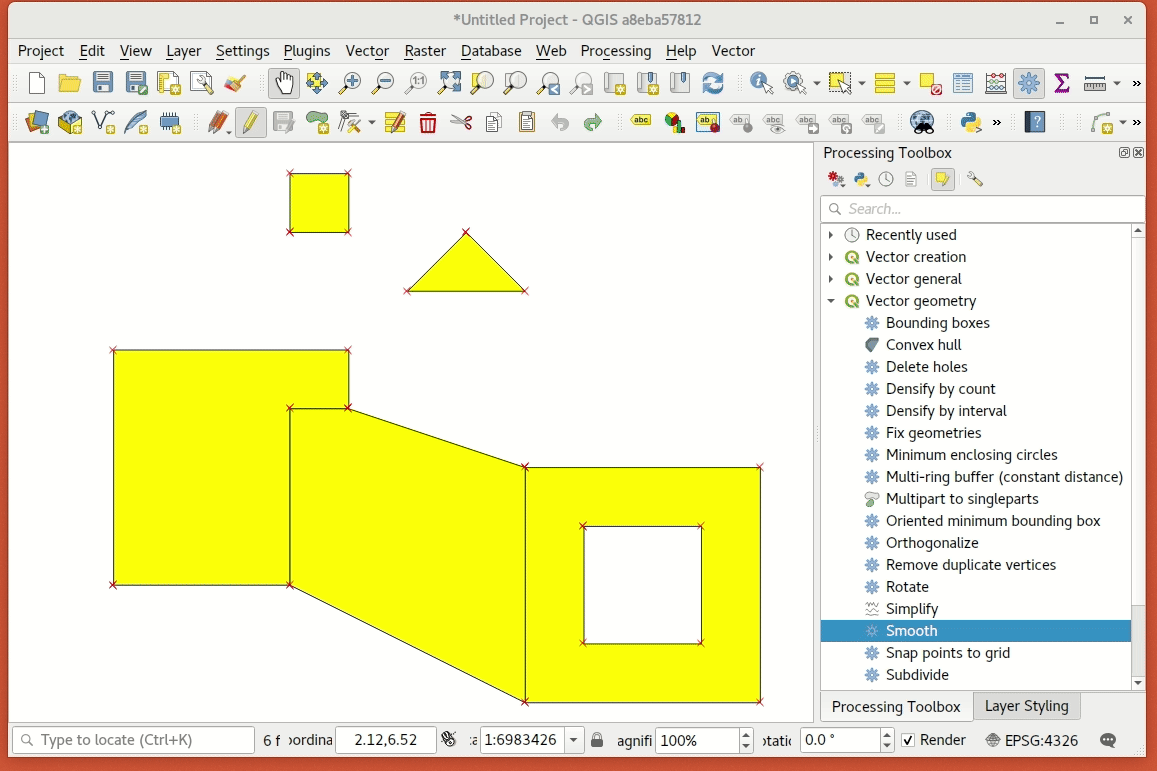
Task: Click the Identify Features tool
Action: click(761, 83)
